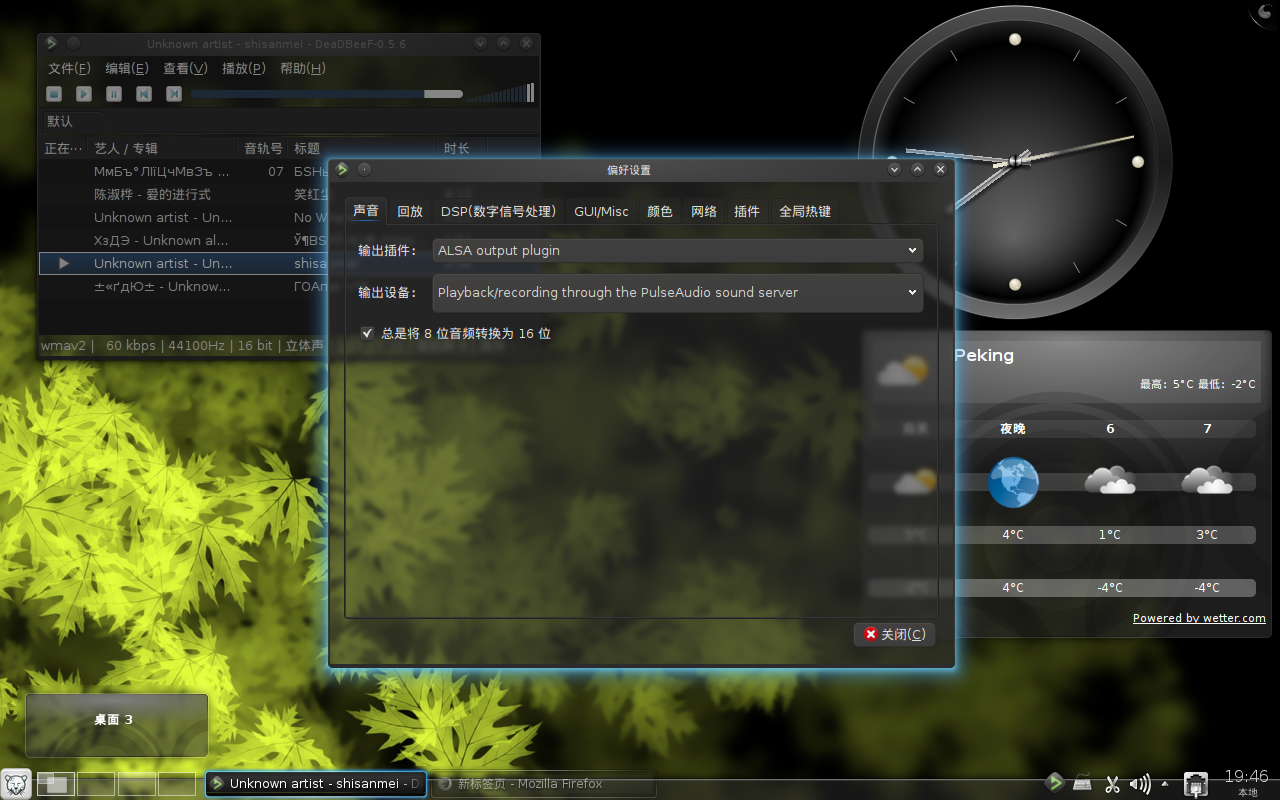
Task: Click the 桌面 3 desktop indicator
Action: click(117, 725)
